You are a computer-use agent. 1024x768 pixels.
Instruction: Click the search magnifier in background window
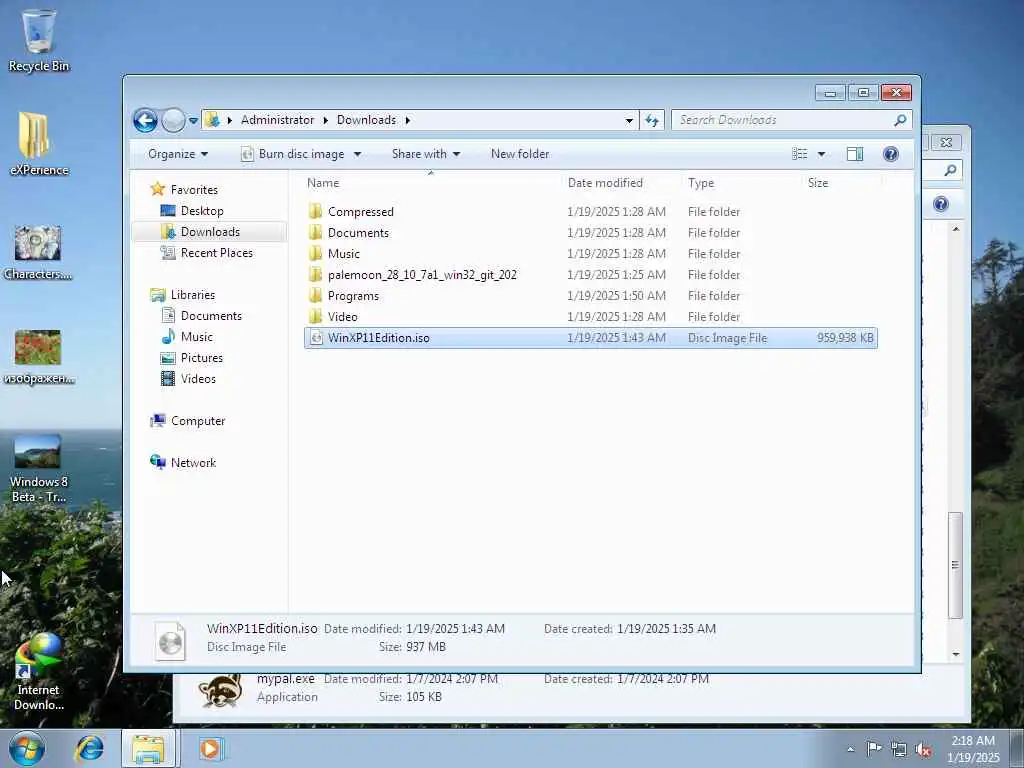[950, 170]
